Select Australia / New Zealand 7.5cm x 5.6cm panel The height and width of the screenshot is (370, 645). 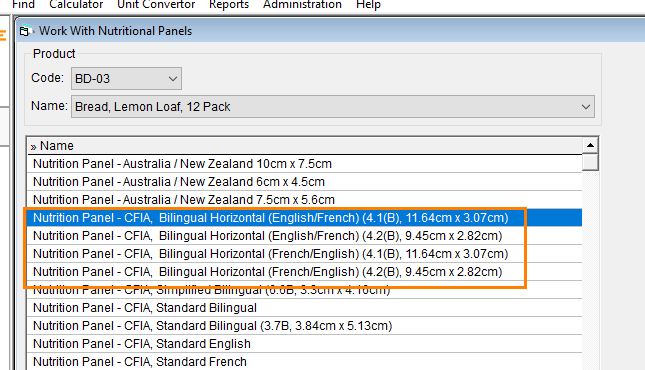pos(304,200)
